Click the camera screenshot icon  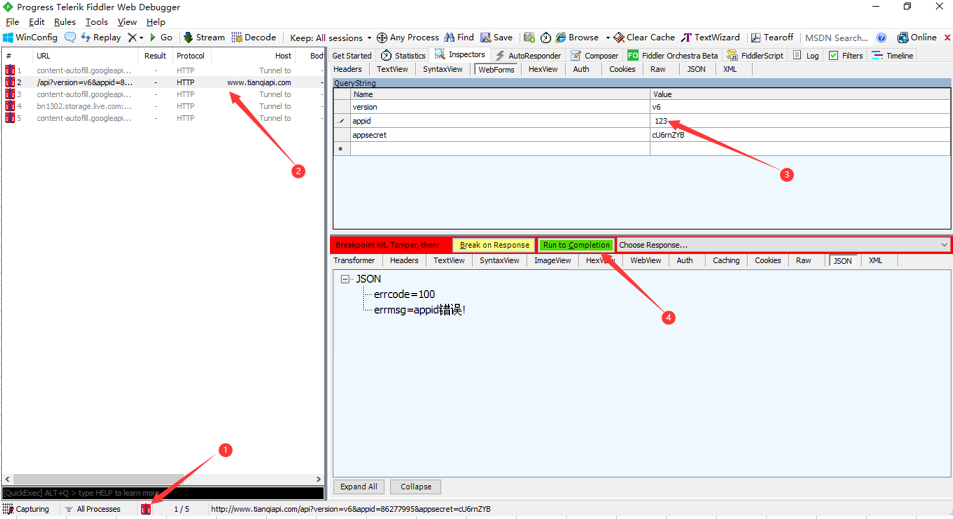[529, 38]
